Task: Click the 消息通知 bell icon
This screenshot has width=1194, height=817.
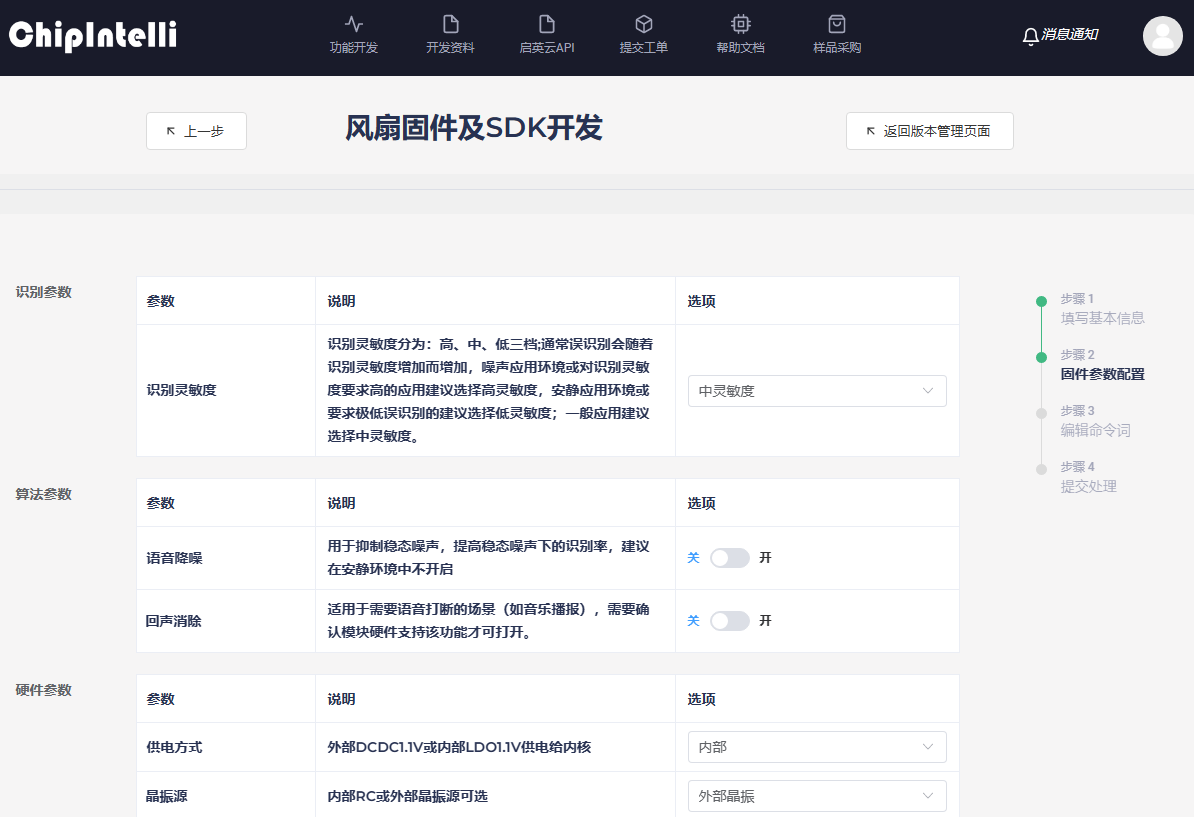Action: (1031, 36)
